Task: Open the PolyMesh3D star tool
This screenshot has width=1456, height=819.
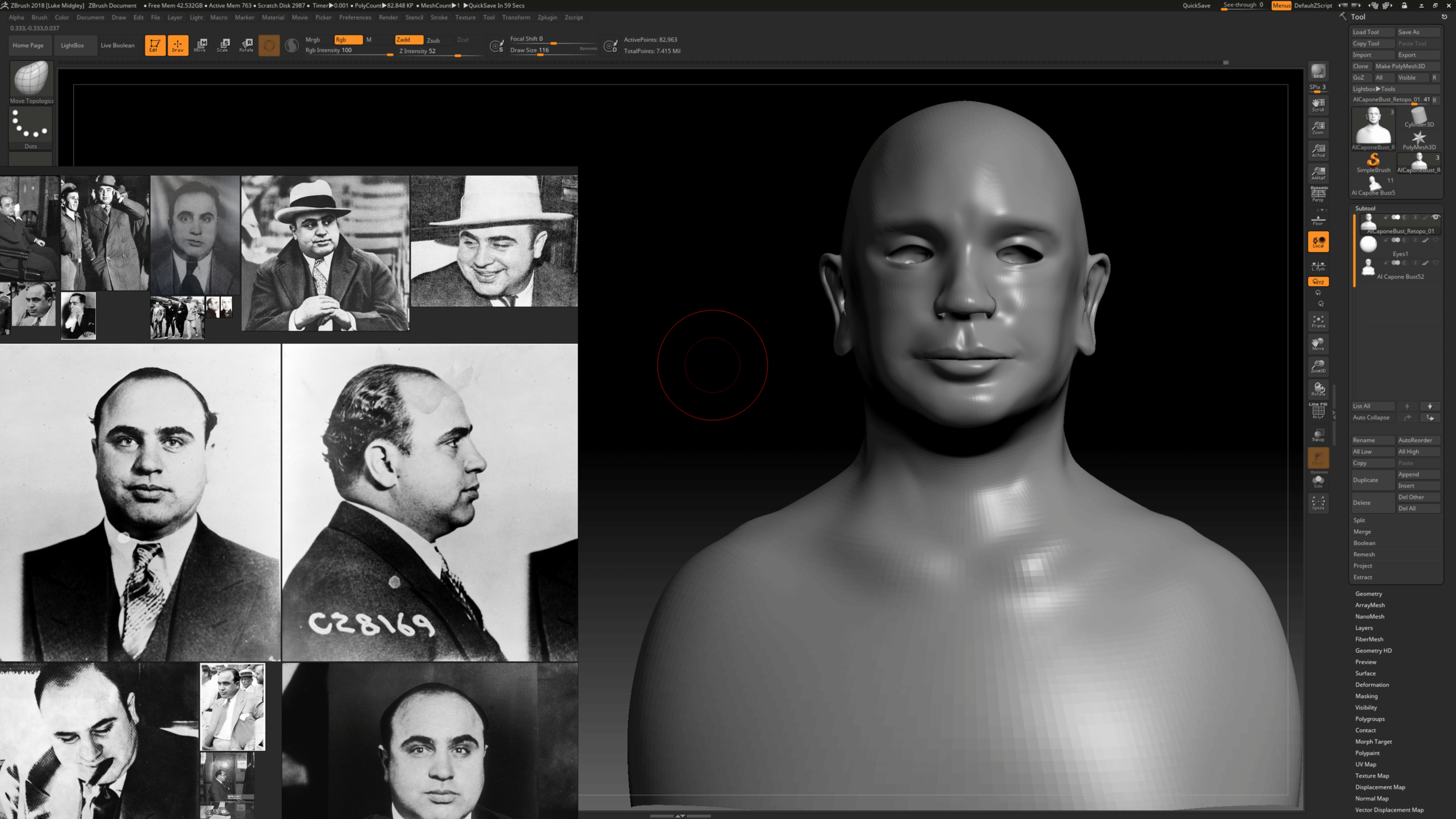Action: pyautogui.click(x=1419, y=139)
